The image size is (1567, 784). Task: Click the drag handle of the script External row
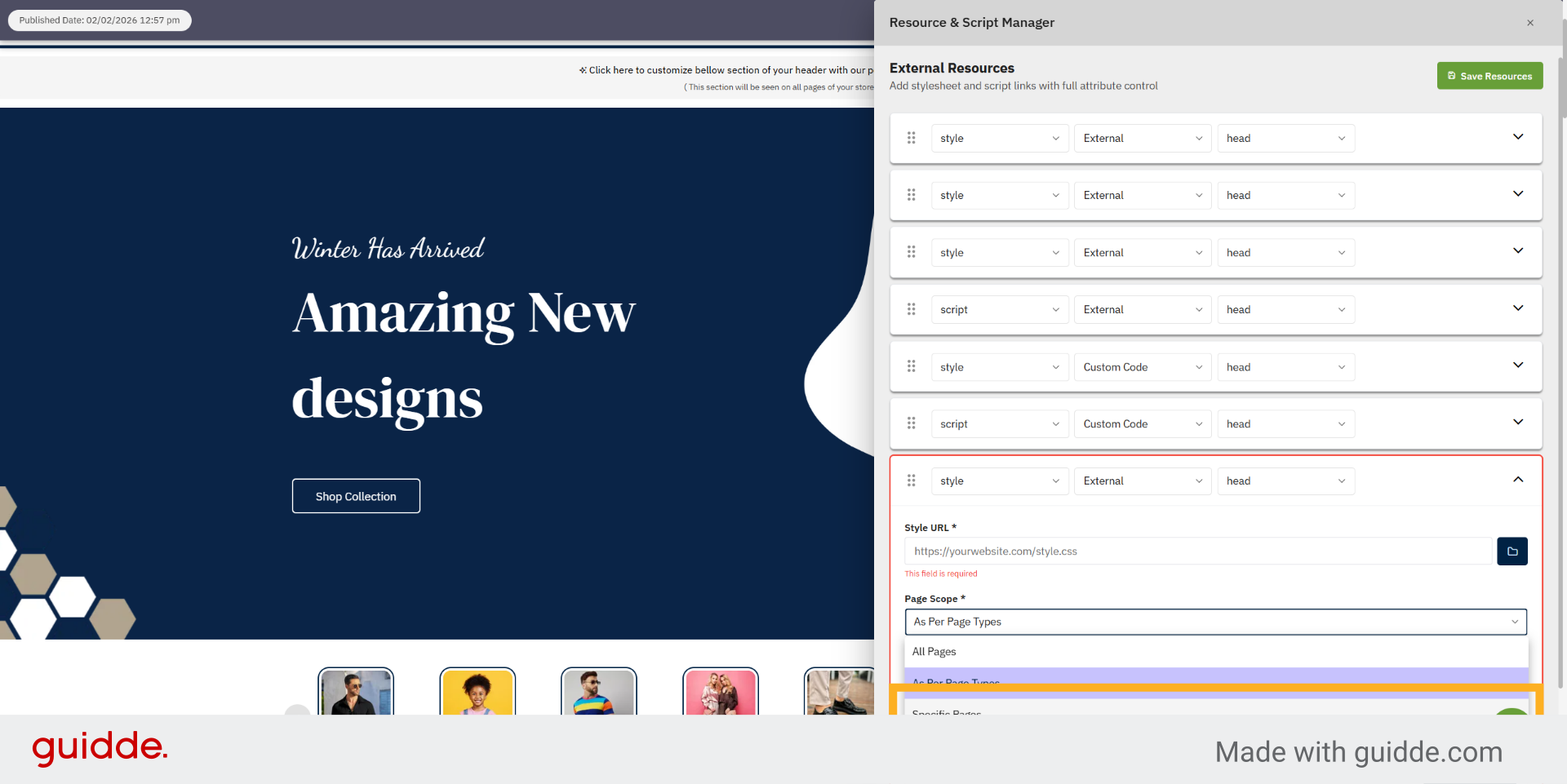tap(911, 309)
